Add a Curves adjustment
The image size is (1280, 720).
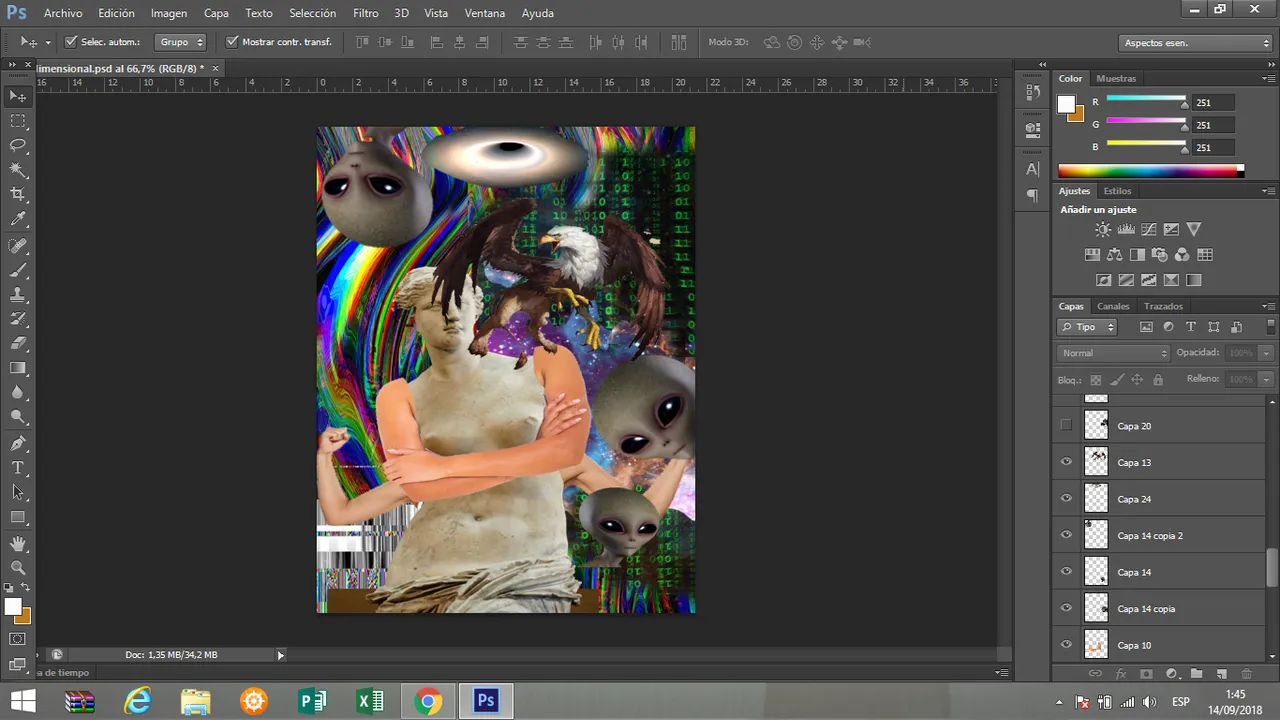(1149, 229)
